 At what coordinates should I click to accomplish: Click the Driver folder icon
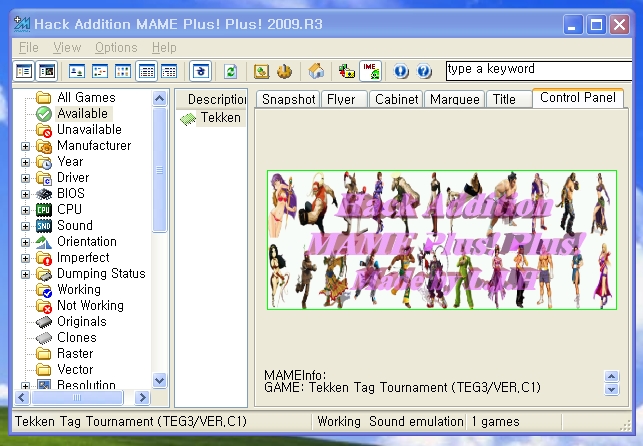(44, 178)
